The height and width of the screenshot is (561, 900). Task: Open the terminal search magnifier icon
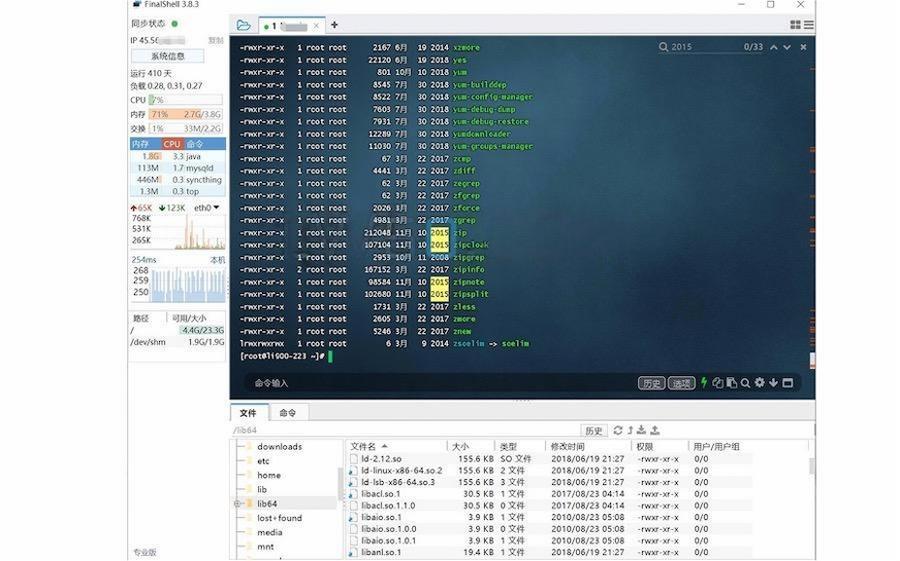(745, 383)
